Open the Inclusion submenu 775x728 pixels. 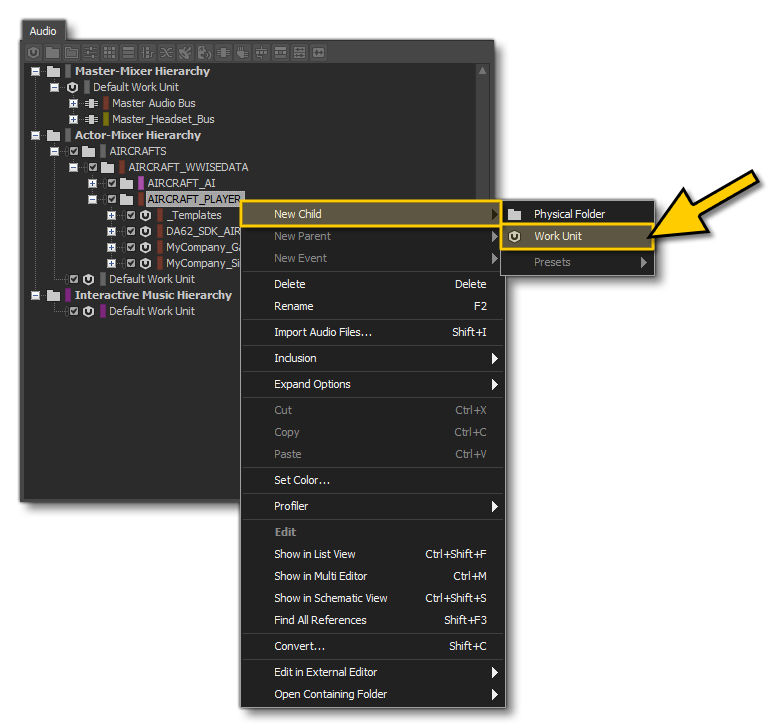[373, 358]
